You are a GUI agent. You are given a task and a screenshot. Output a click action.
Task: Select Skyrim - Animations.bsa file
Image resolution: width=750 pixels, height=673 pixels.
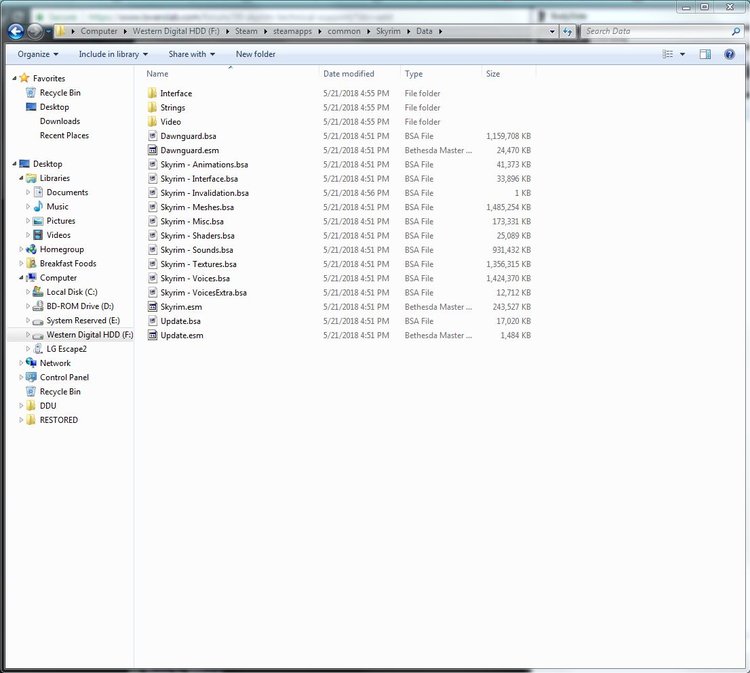204,165
